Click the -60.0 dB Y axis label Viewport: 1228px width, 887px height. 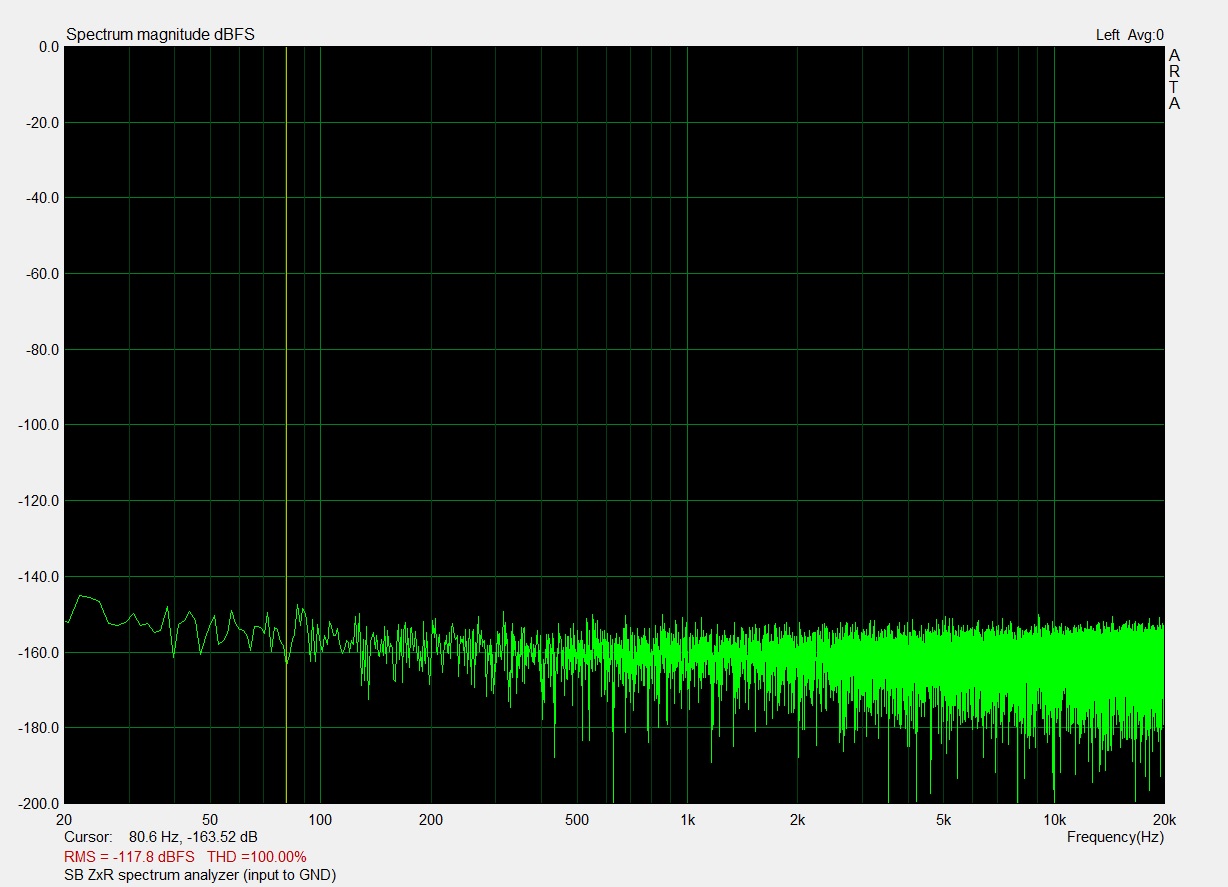[44, 274]
